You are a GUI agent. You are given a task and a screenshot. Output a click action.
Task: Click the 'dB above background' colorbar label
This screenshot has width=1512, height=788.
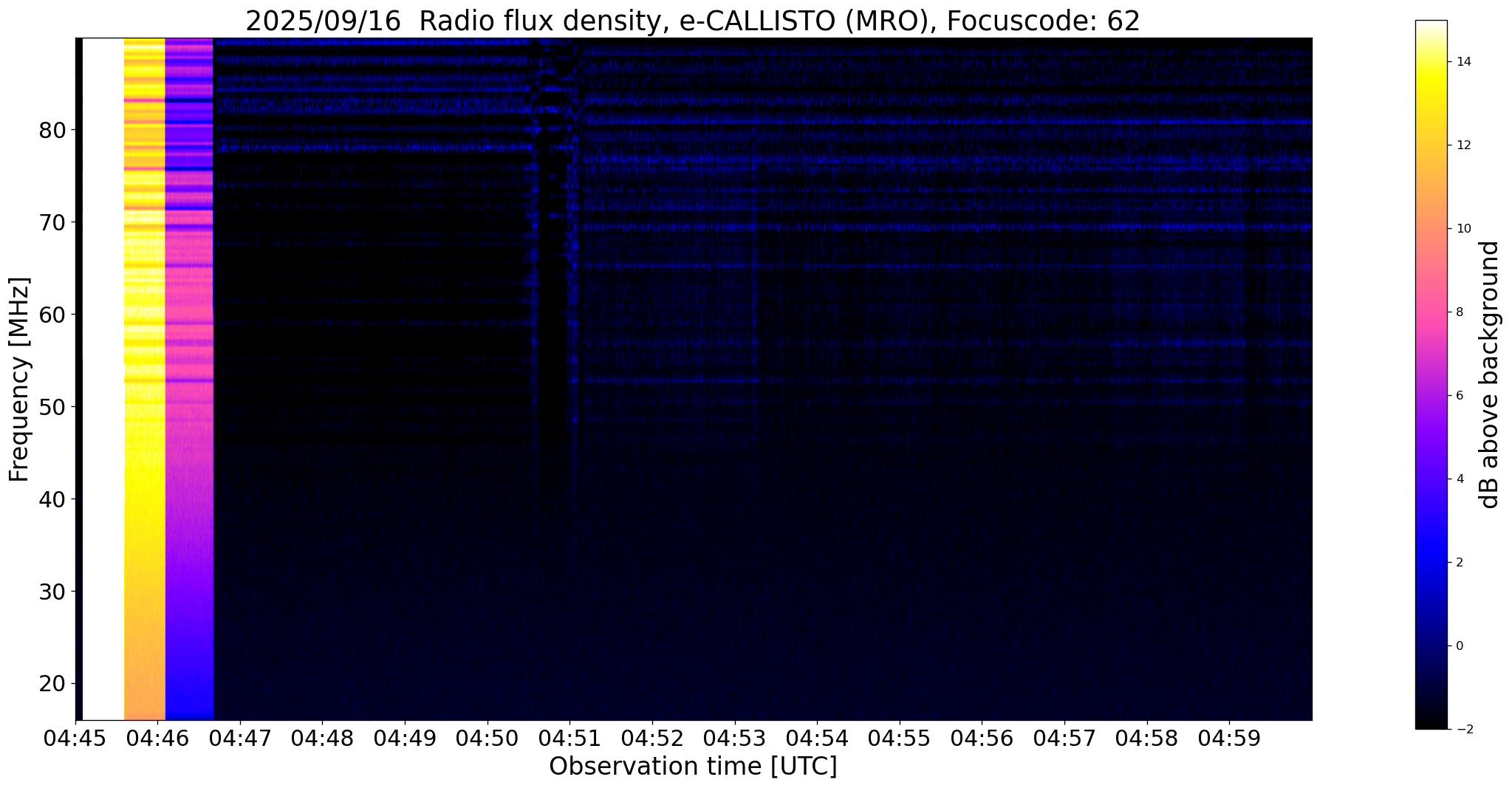pos(1490,374)
